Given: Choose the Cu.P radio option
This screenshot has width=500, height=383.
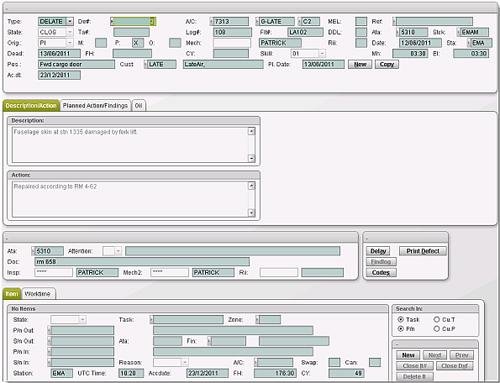Looking at the screenshot, I should click(x=437, y=329).
